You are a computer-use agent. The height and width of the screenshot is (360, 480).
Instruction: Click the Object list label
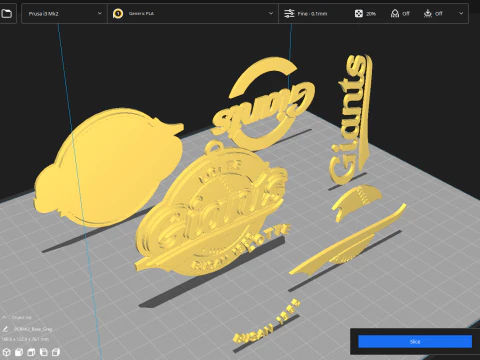pyautogui.click(x=22, y=317)
